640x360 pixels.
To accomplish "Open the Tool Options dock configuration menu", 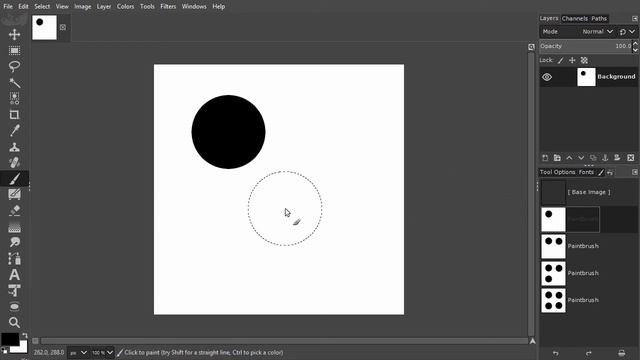I will [635, 172].
